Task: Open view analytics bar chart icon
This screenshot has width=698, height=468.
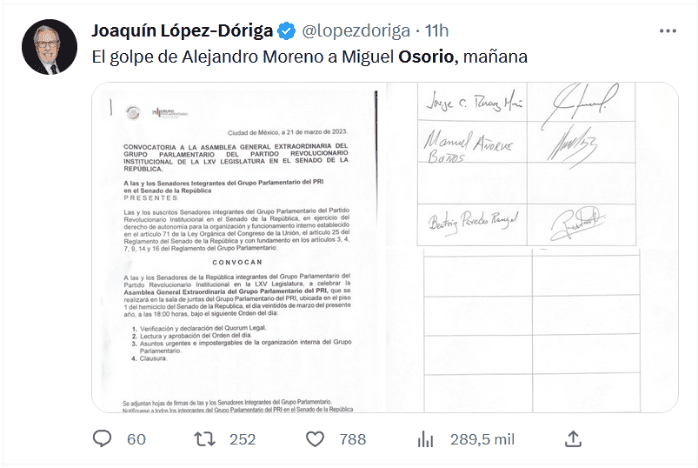Action: (424, 438)
